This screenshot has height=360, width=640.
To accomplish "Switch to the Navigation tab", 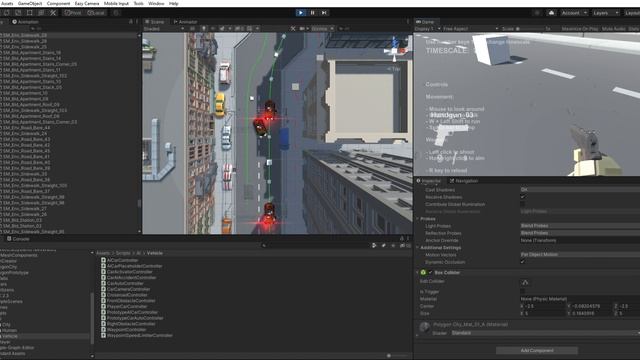I will point(464,180).
